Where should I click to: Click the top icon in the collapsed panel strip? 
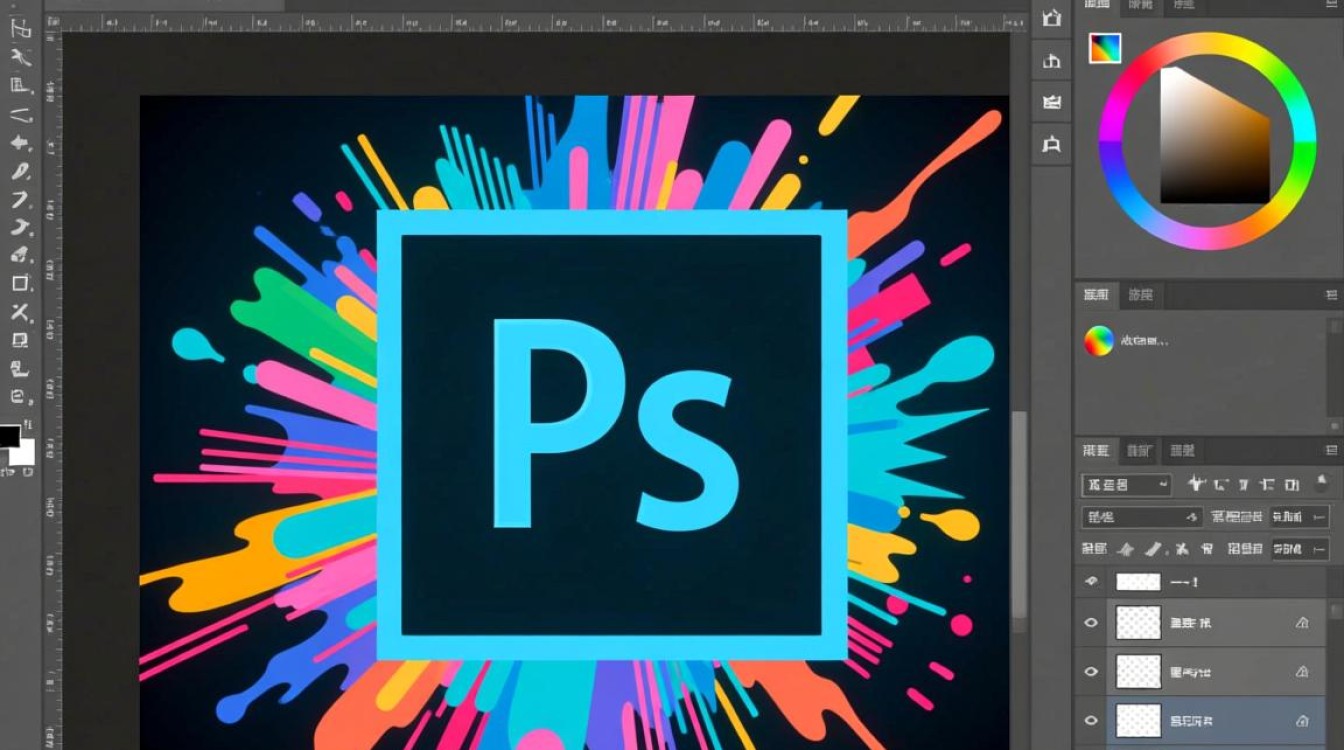point(1051,18)
